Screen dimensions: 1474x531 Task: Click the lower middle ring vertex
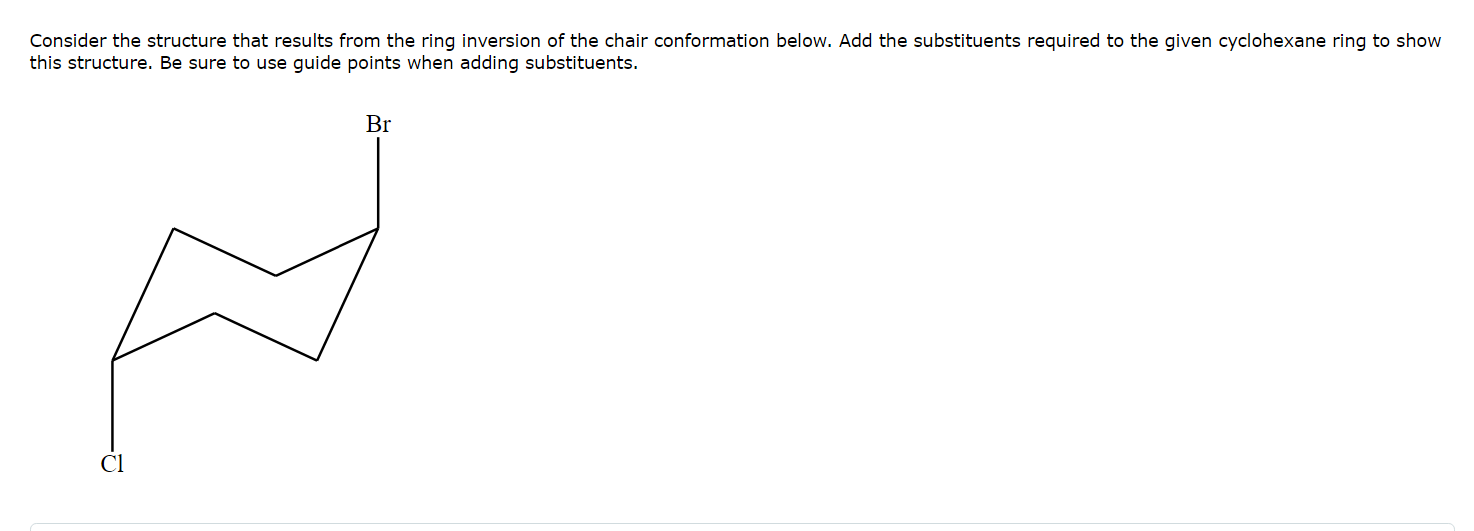click(215, 313)
